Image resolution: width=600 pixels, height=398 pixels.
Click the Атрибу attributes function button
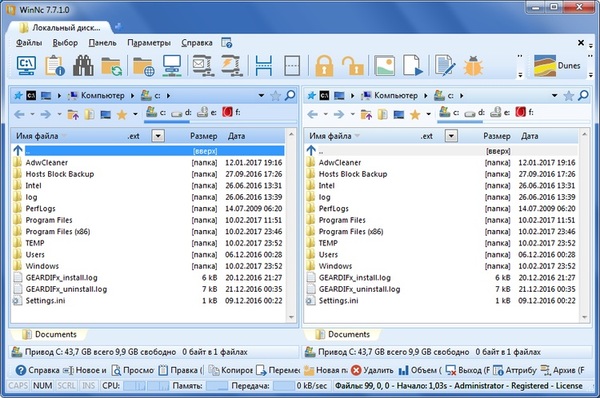[515, 370]
